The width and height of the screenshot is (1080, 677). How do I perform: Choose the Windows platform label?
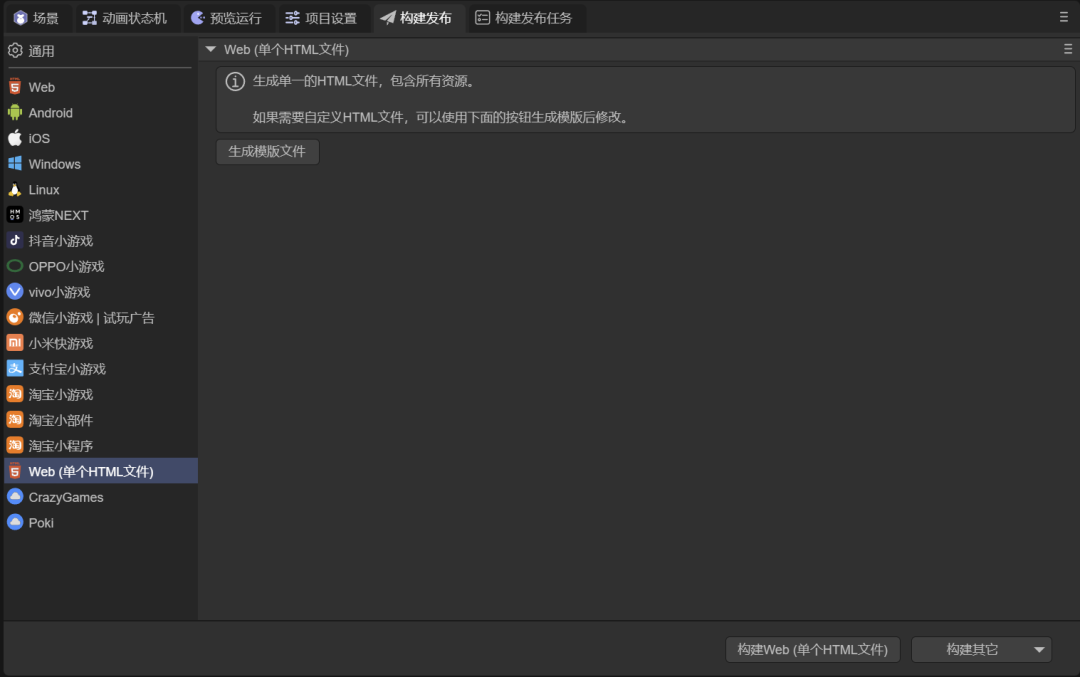click(54, 164)
